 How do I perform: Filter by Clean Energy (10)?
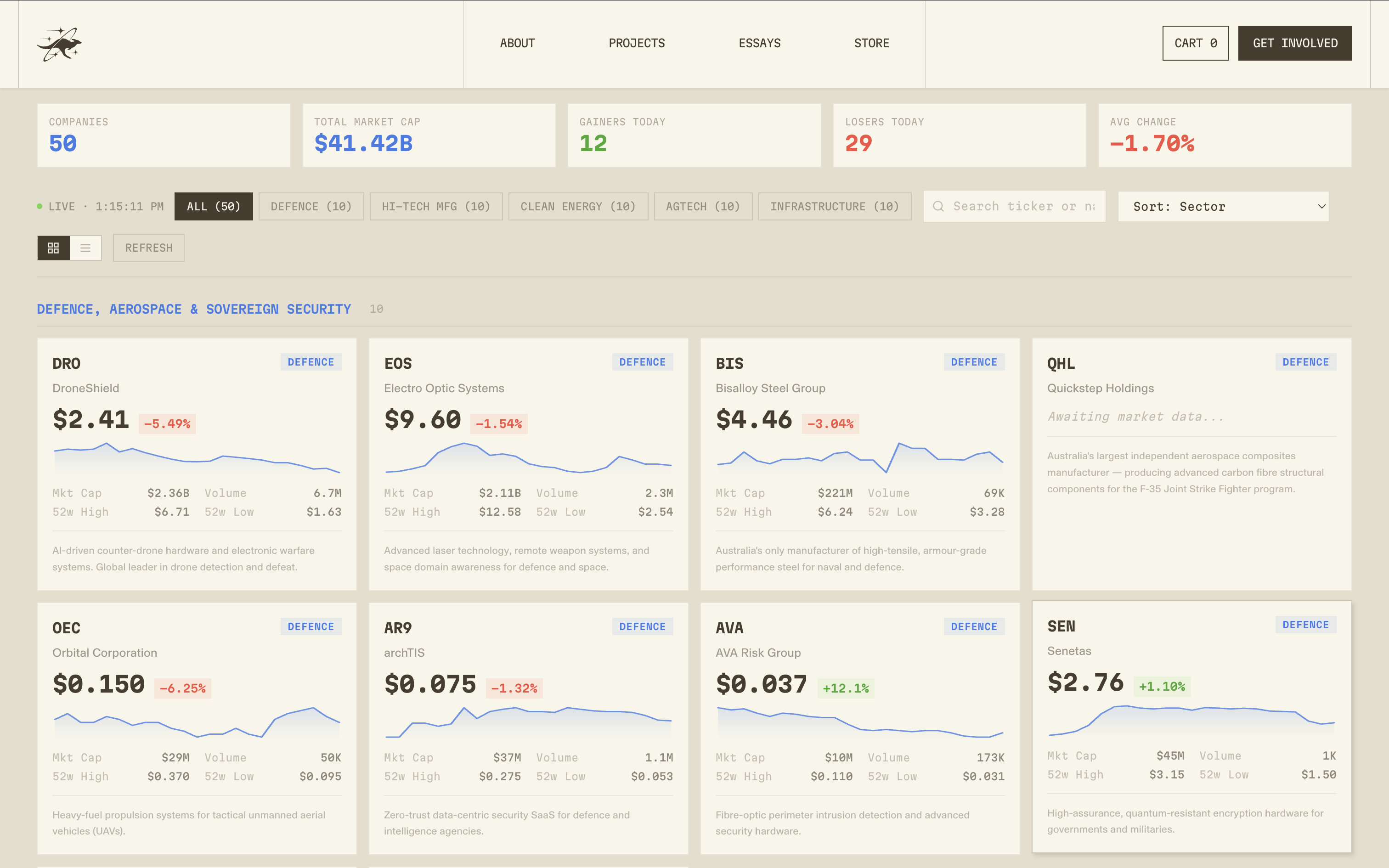pos(578,206)
